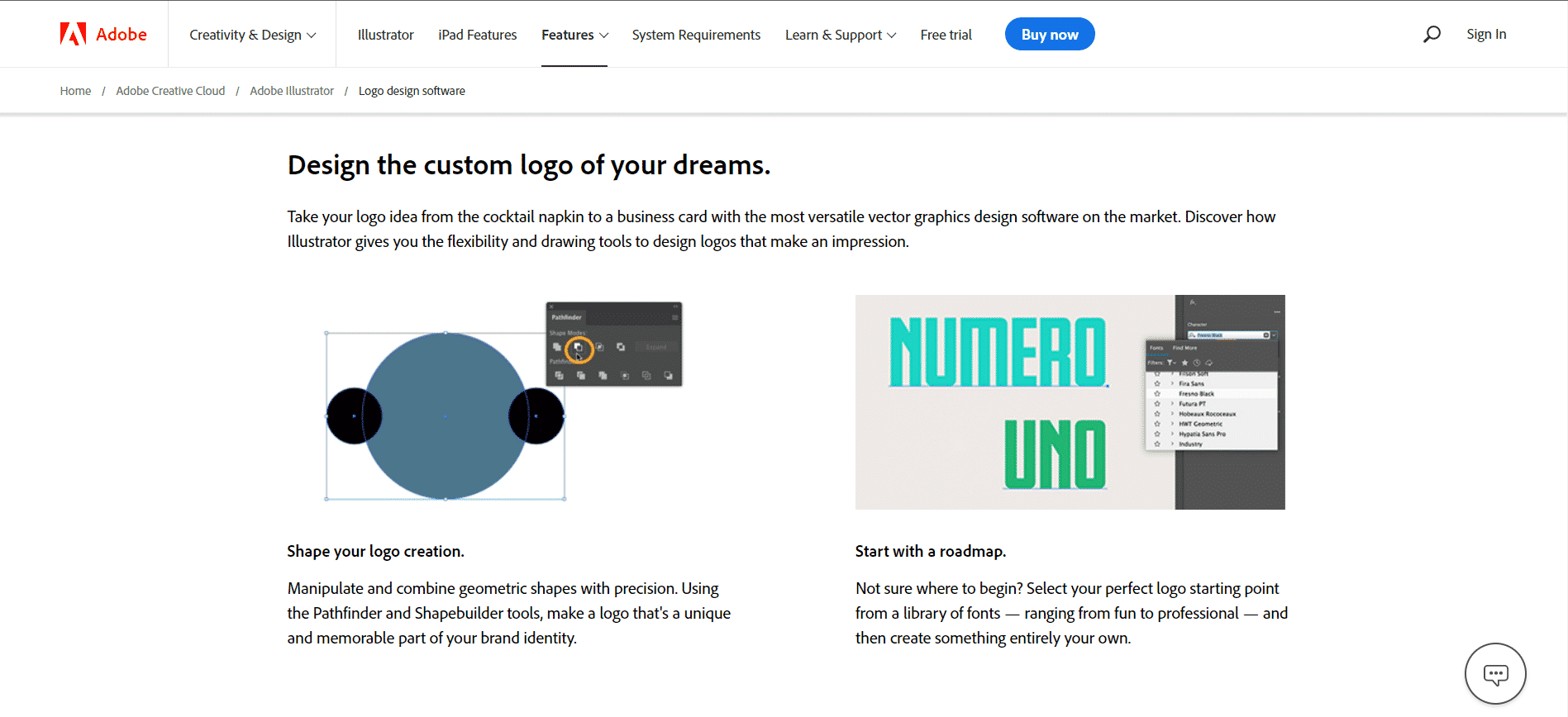Click the Adobe logo icon

74,34
